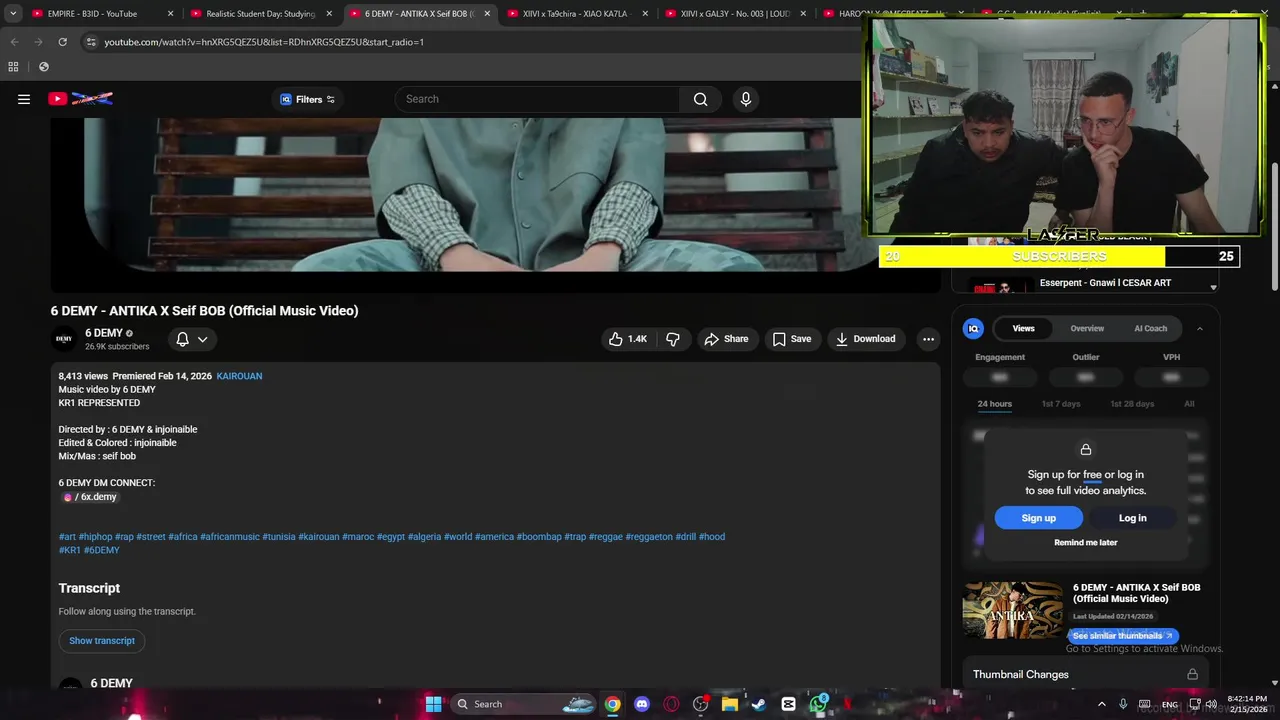Screen dimensions: 1280x720
Task: Select the vidIQ Views tab
Action: point(1024,328)
